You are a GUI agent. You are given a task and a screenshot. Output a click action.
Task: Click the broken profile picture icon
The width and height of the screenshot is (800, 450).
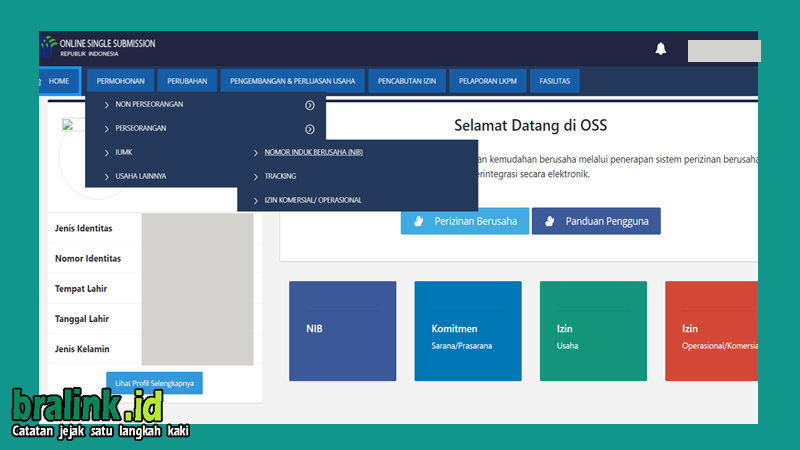(x=68, y=124)
